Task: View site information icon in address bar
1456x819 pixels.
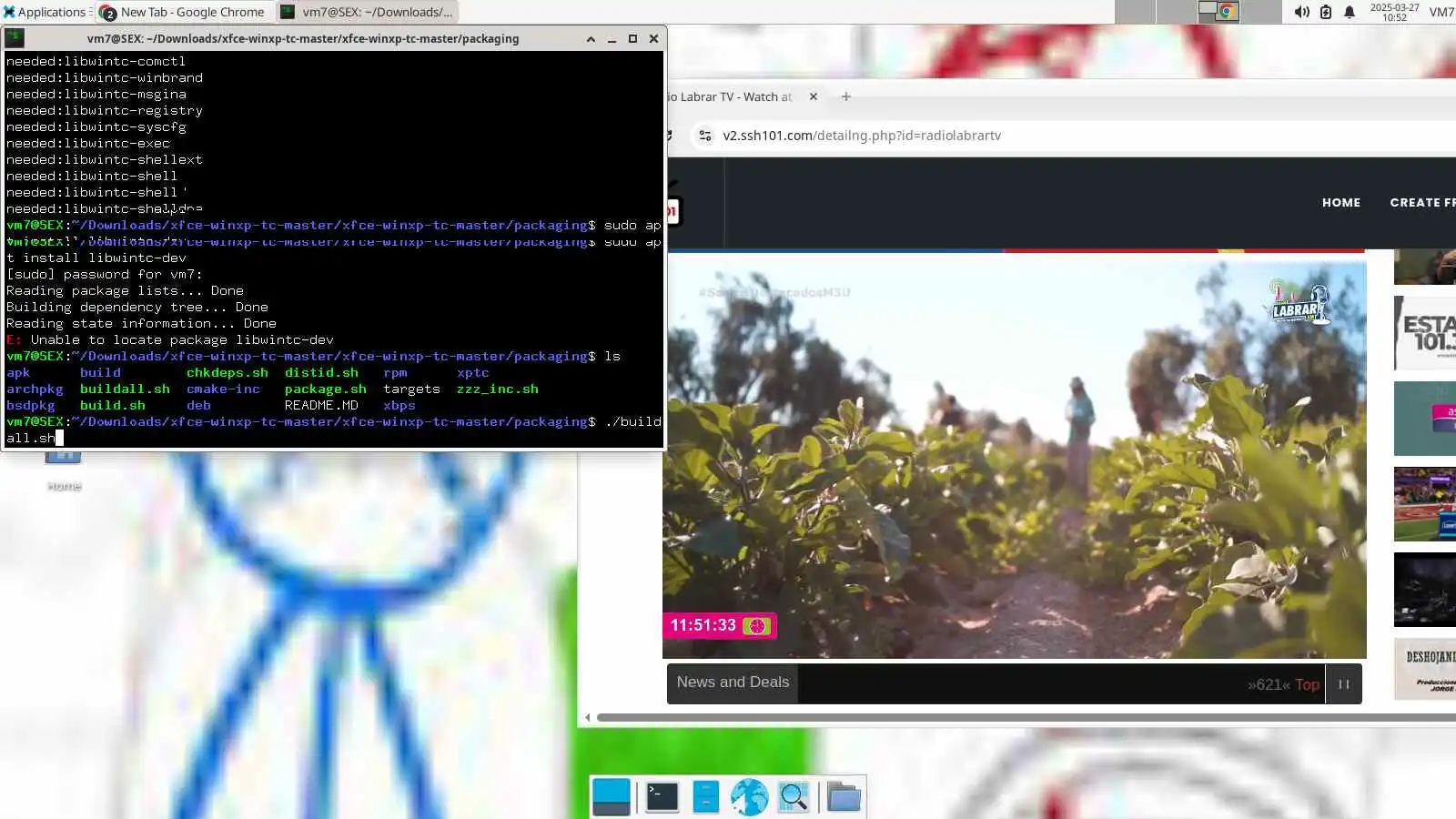Action: [704, 136]
